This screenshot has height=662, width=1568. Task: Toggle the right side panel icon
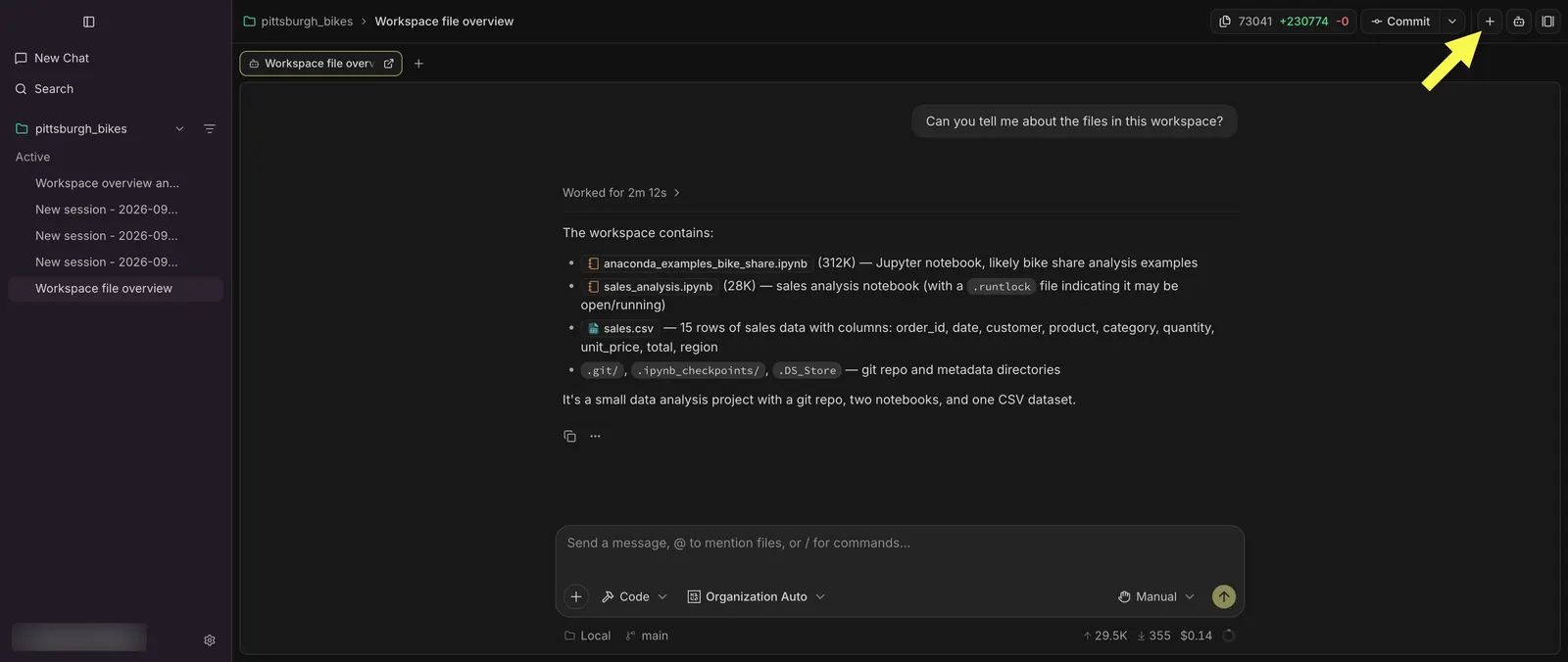point(1548,22)
